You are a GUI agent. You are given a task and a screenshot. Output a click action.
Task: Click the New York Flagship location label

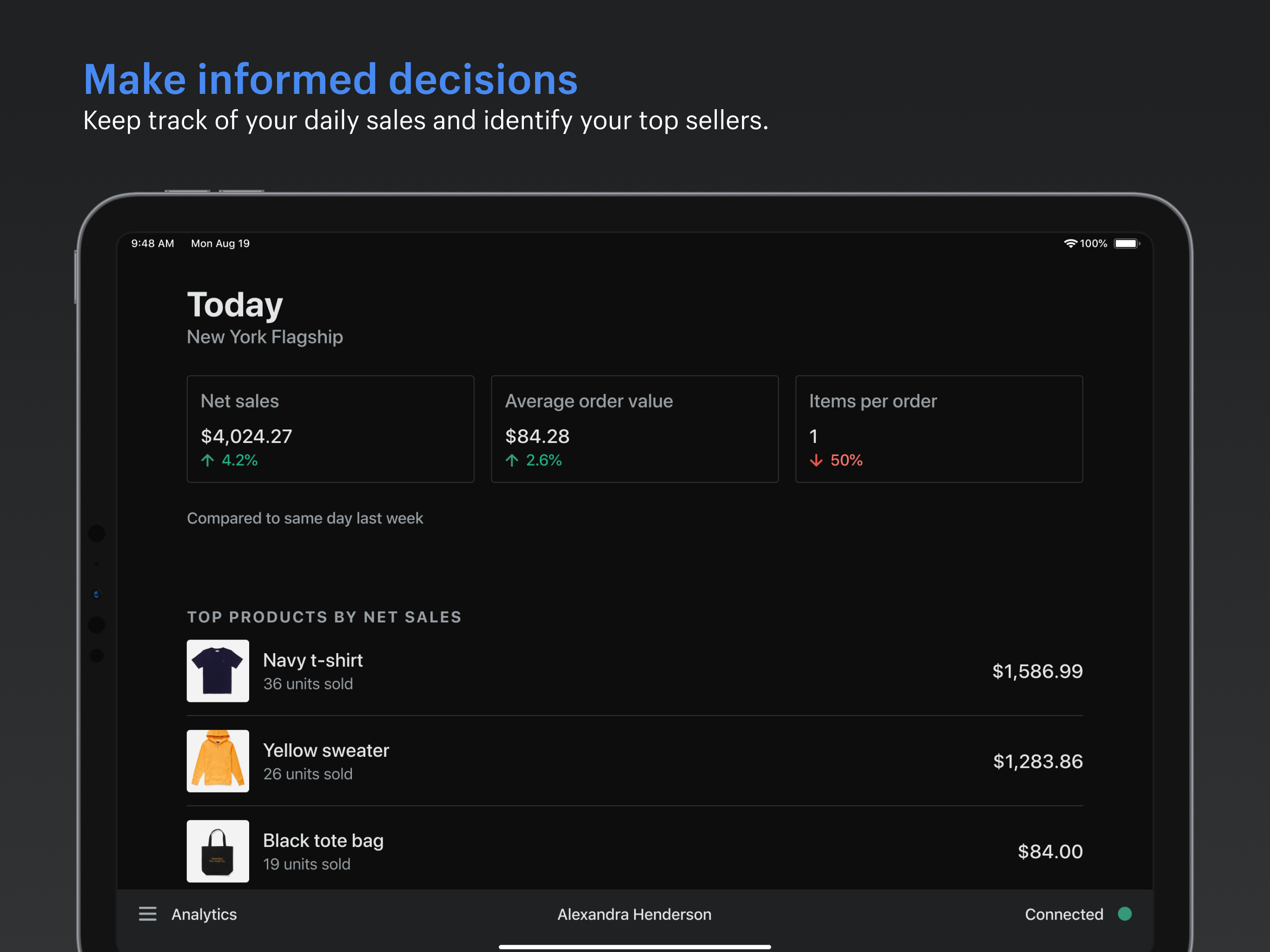[265, 337]
